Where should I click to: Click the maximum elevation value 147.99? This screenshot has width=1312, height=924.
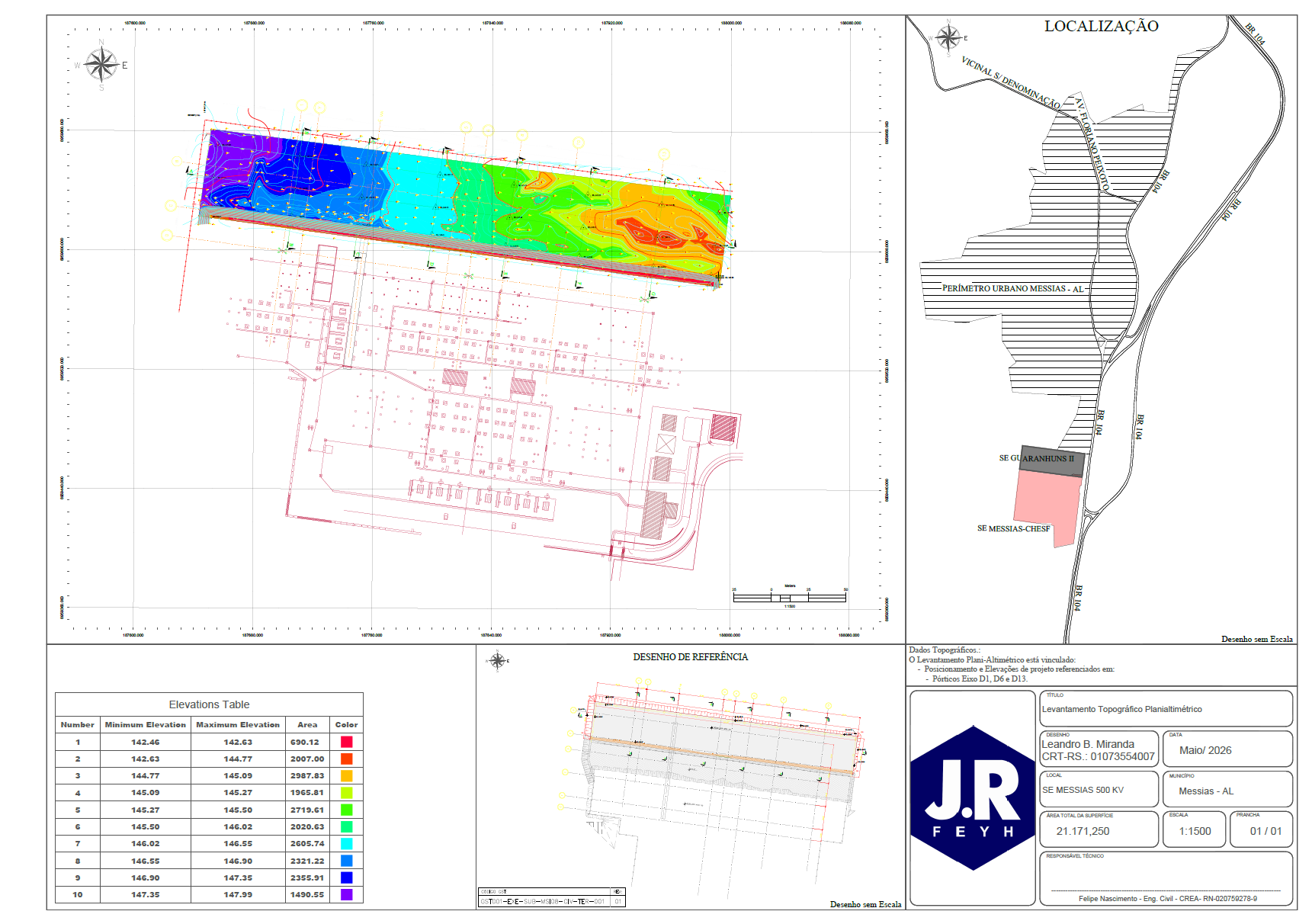coord(238,894)
